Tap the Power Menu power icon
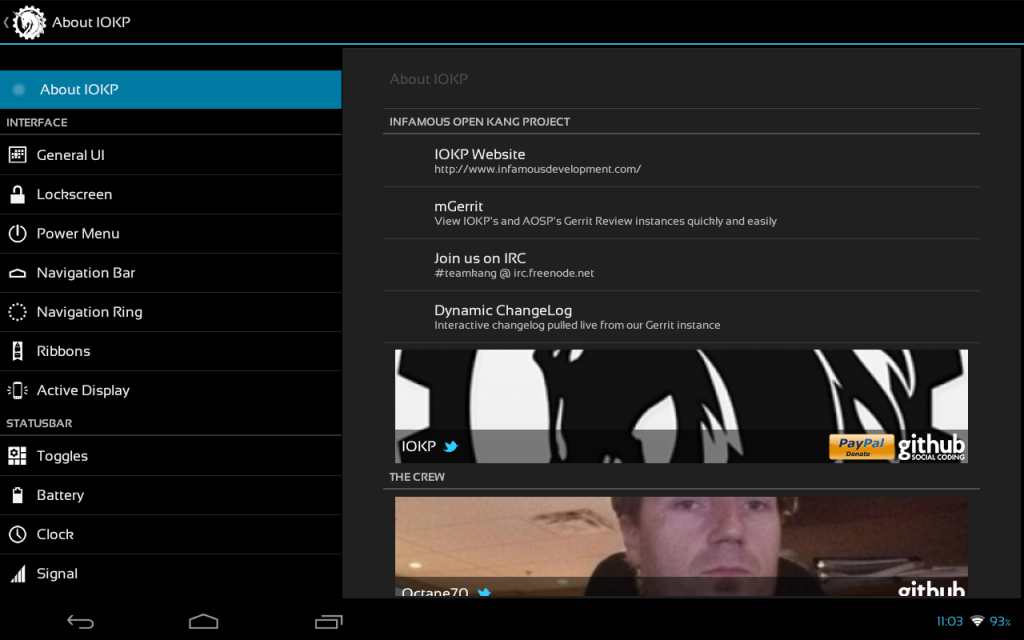Viewport: 1024px width, 640px height. pyautogui.click(x=18, y=233)
